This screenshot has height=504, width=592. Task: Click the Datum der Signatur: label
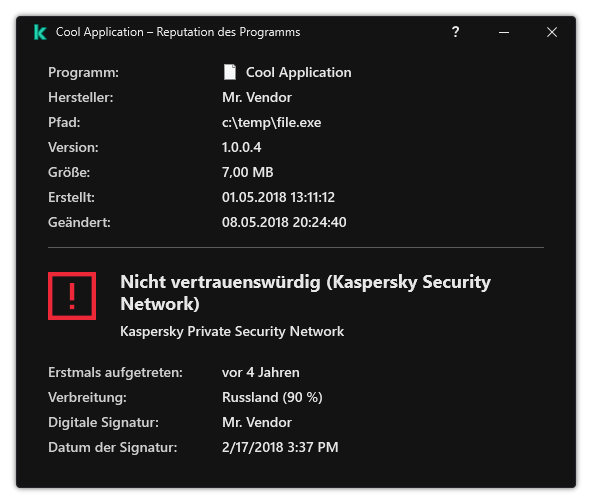click(x=113, y=447)
